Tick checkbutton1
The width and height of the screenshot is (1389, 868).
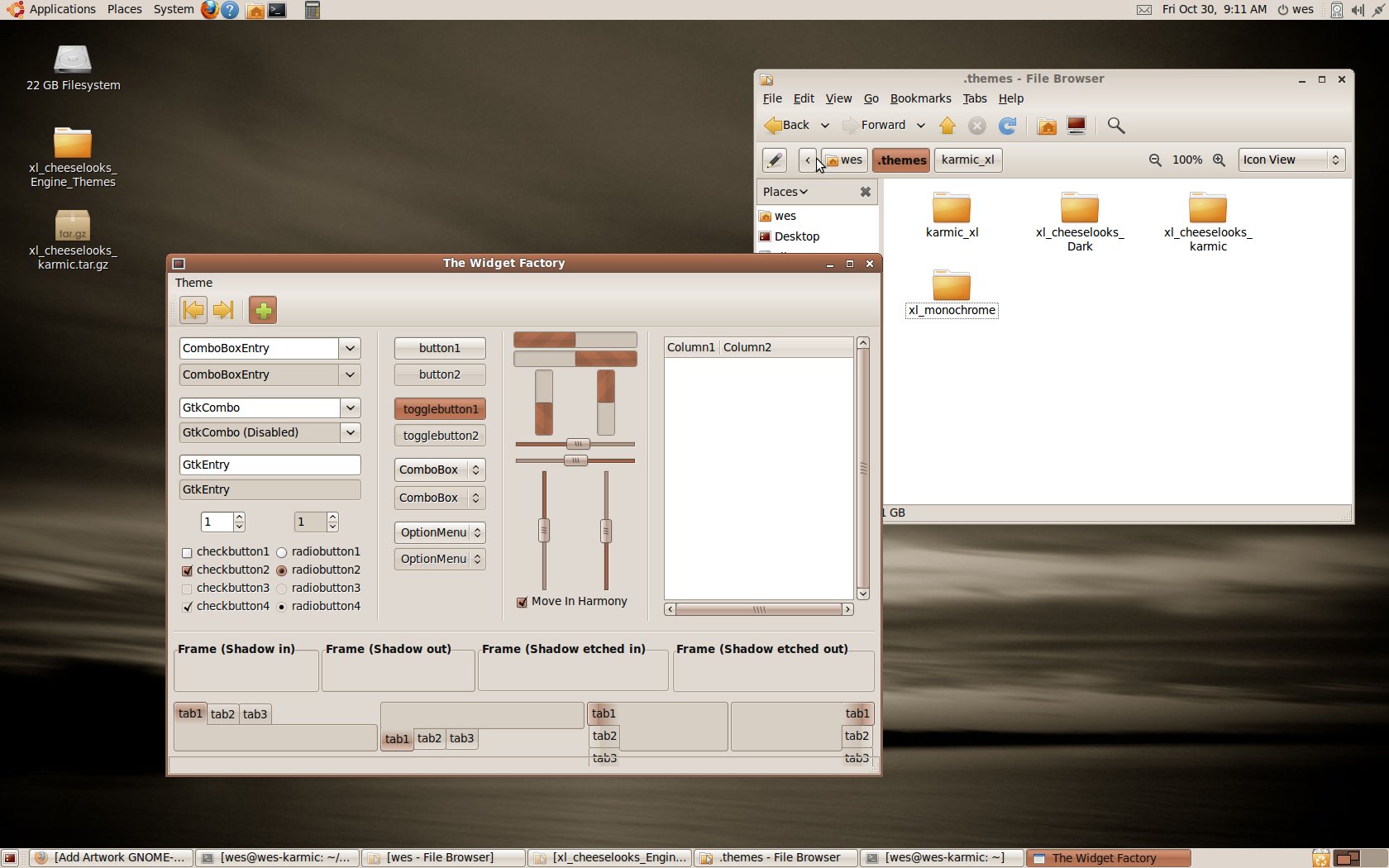coord(187,552)
